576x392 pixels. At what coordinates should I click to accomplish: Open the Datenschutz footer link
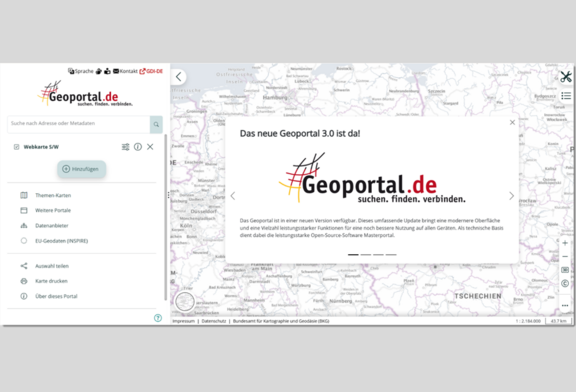[x=214, y=321]
